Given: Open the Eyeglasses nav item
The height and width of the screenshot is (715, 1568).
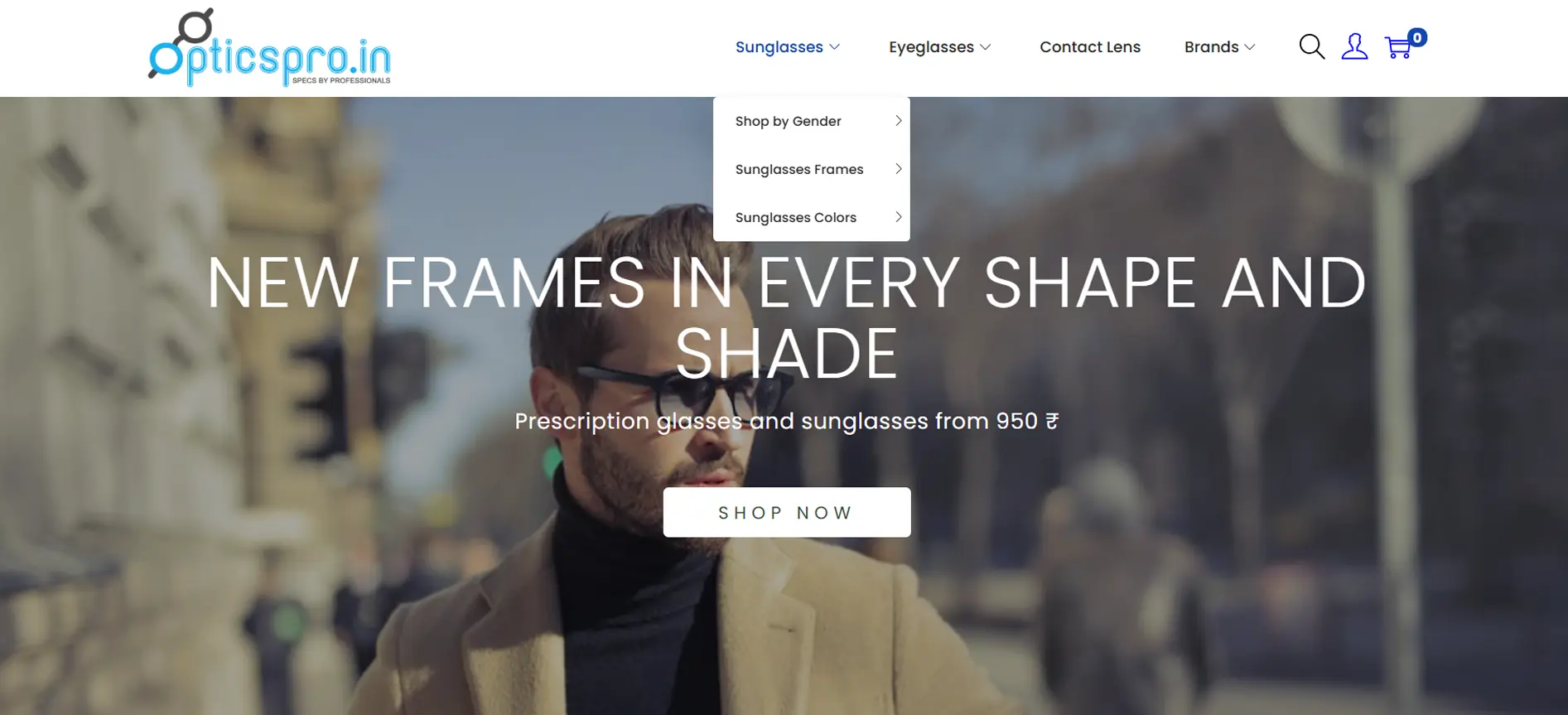Looking at the screenshot, I should coord(931,47).
